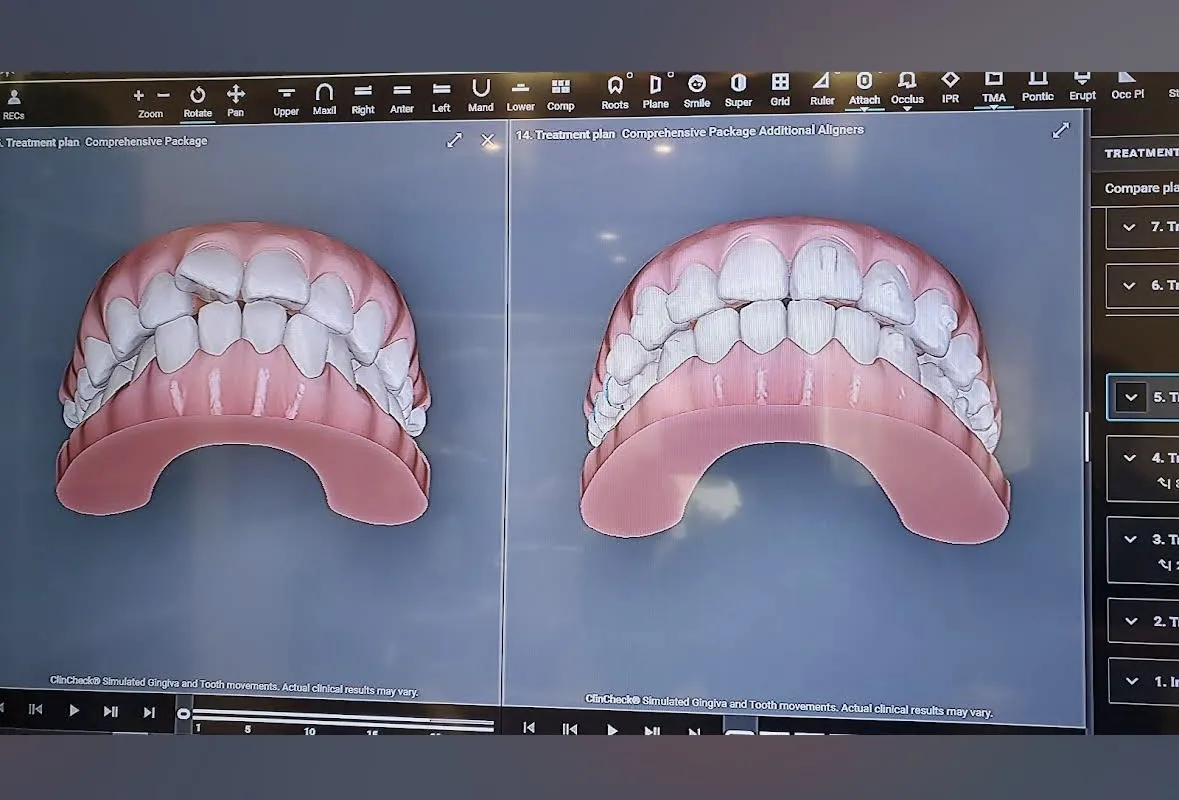The width and height of the screenshot is (1179, 800).
Task: Play the left panel treatment animation
Action: point(73,711)
